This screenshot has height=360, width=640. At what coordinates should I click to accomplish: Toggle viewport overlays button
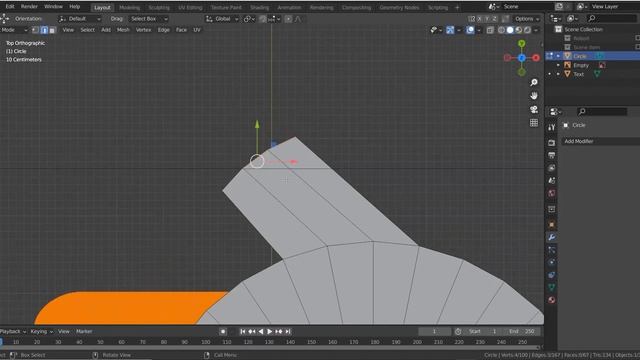470,30
